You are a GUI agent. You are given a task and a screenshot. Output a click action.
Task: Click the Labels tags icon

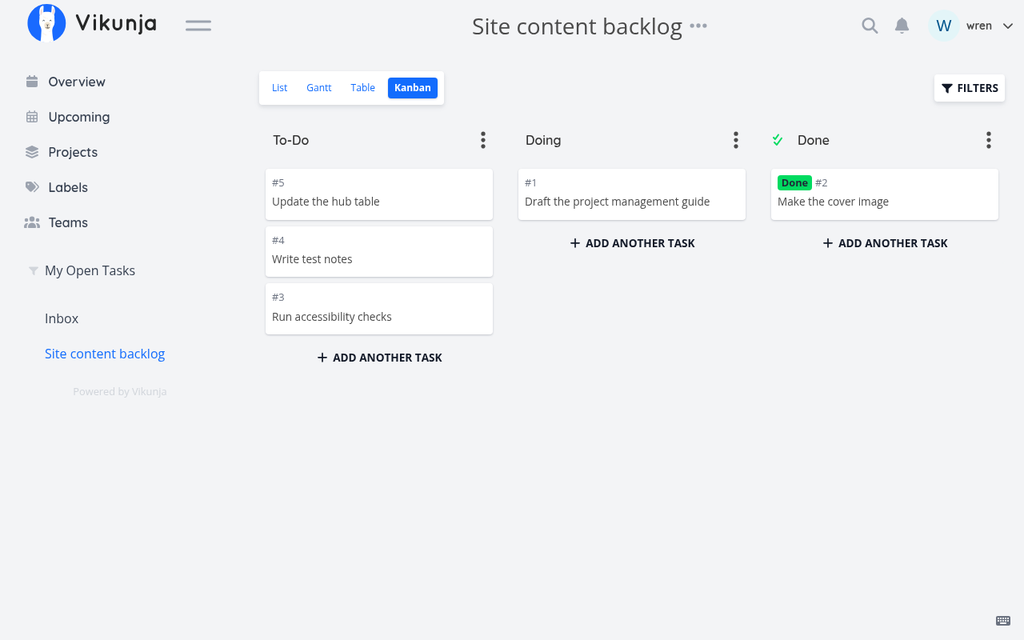pos(31,187)
